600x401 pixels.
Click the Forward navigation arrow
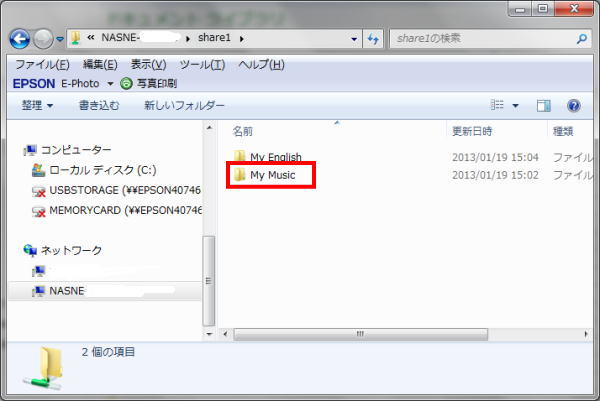click(x=43, y=39)
